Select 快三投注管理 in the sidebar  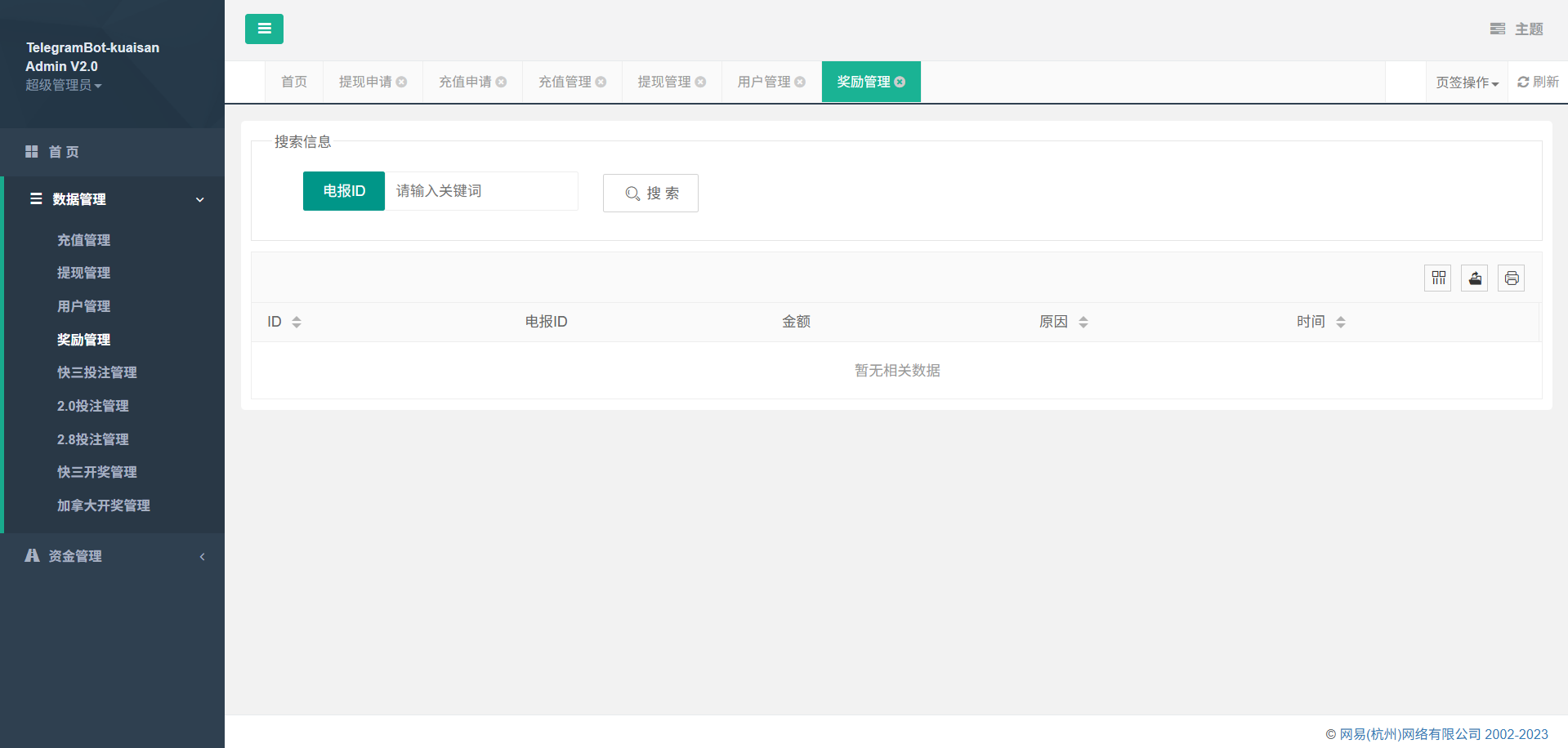pyautogui.click(x=97, y=372)
